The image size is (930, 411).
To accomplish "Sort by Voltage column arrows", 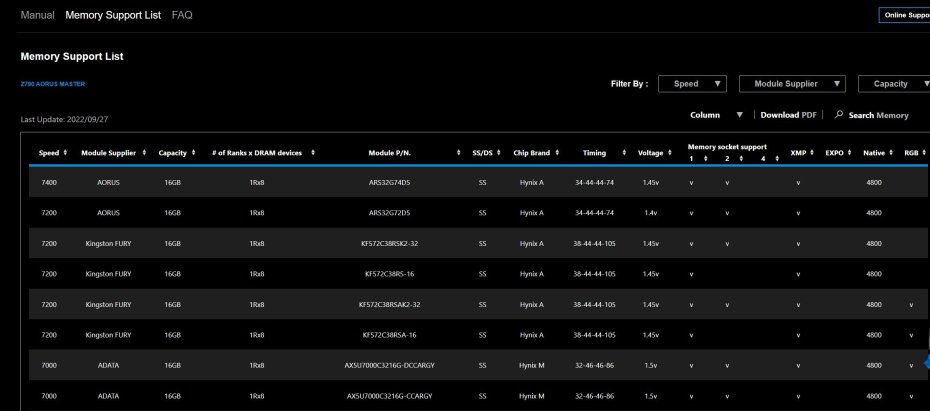I will (667, 153).
